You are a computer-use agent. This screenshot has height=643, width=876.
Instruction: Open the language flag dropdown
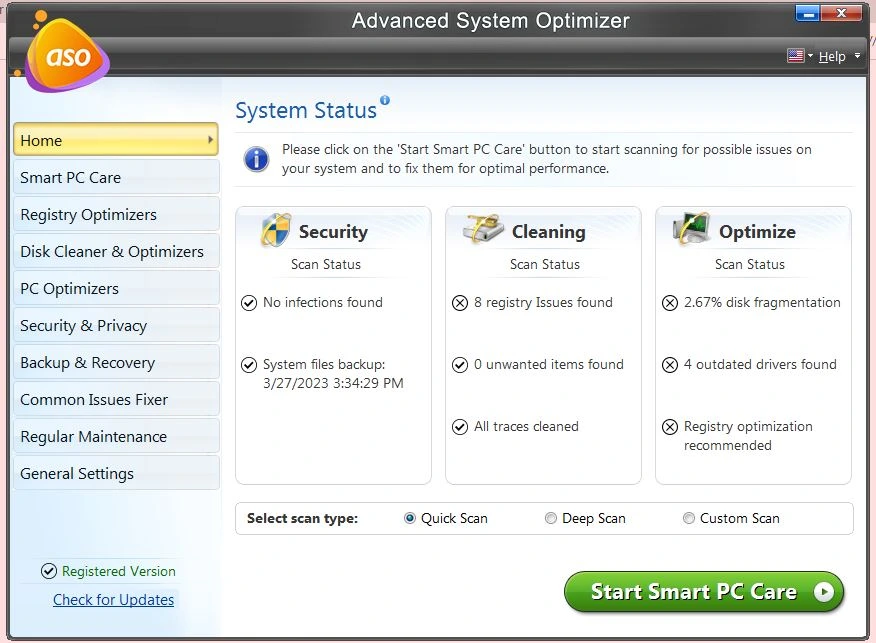pos(800,56)
